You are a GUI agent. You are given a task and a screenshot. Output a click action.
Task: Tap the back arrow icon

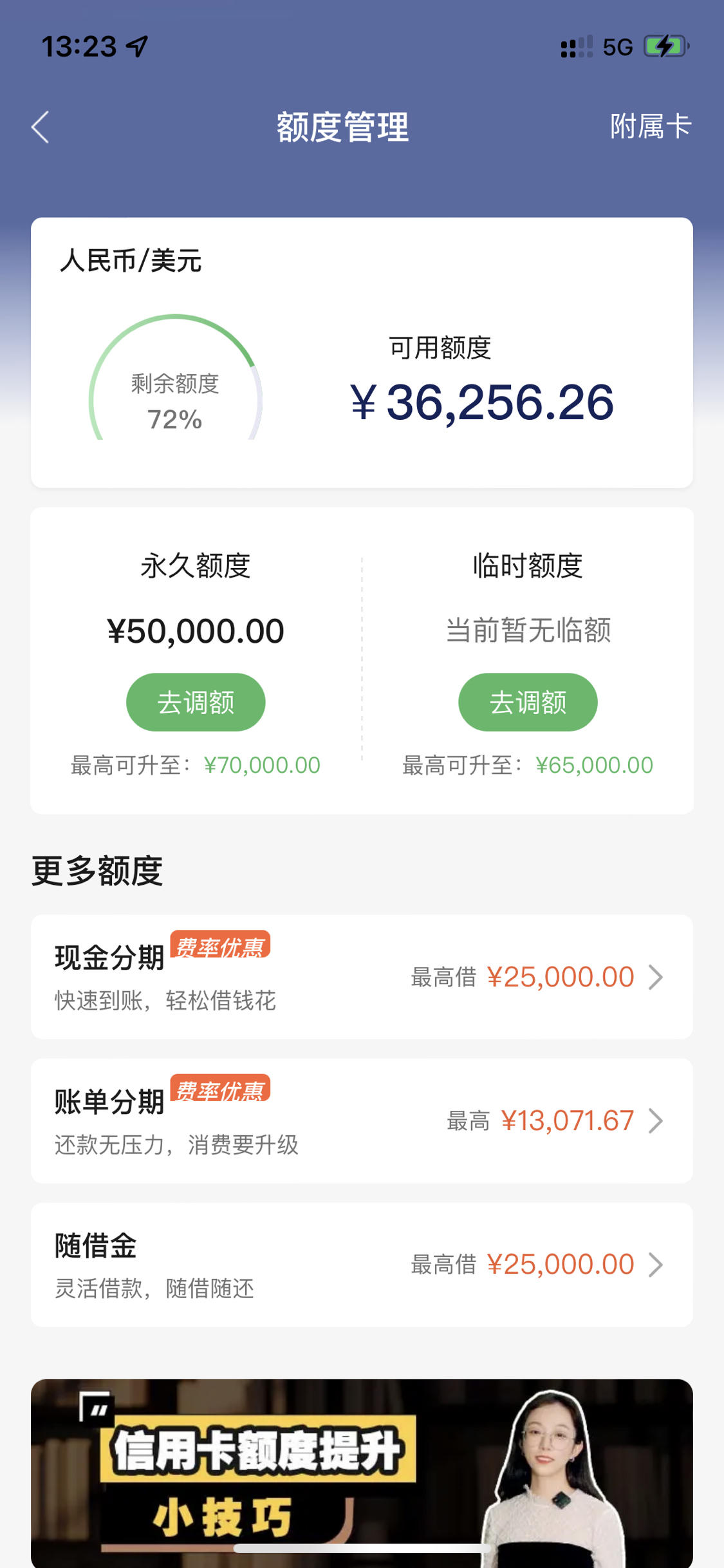coord(40,127)
